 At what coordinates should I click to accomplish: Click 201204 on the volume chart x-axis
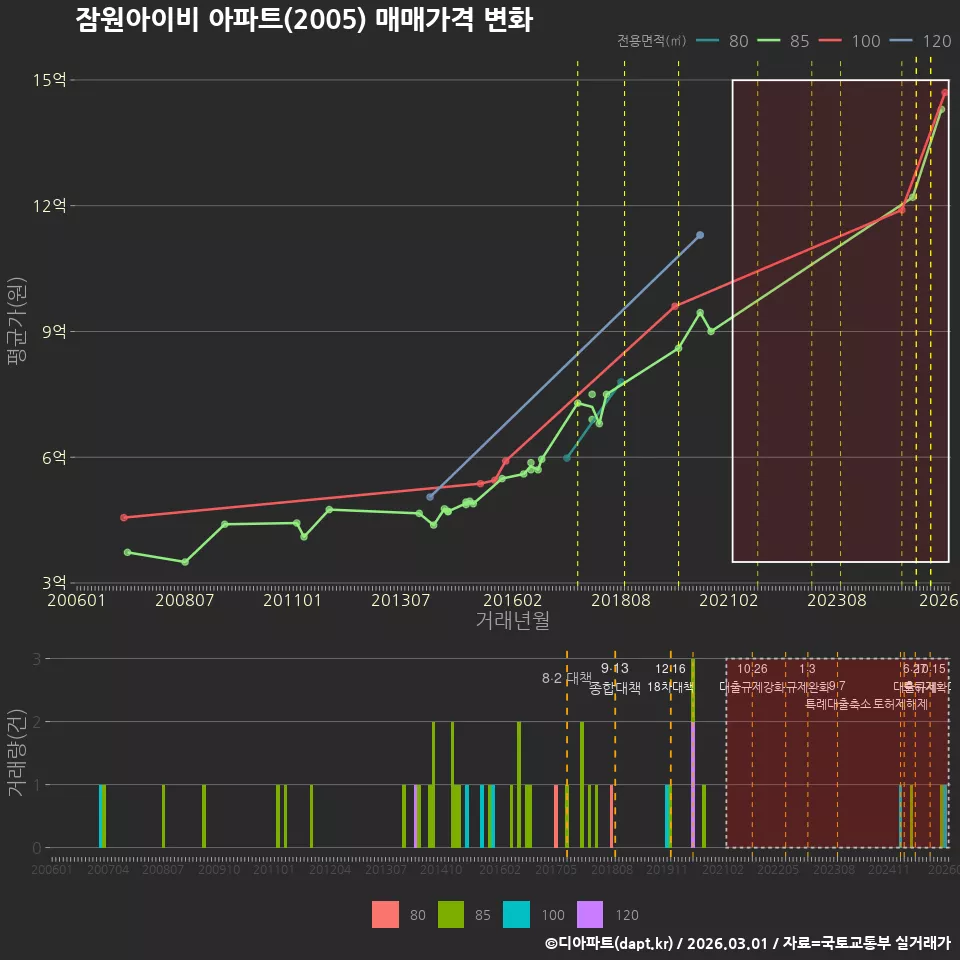pos(329,869)
